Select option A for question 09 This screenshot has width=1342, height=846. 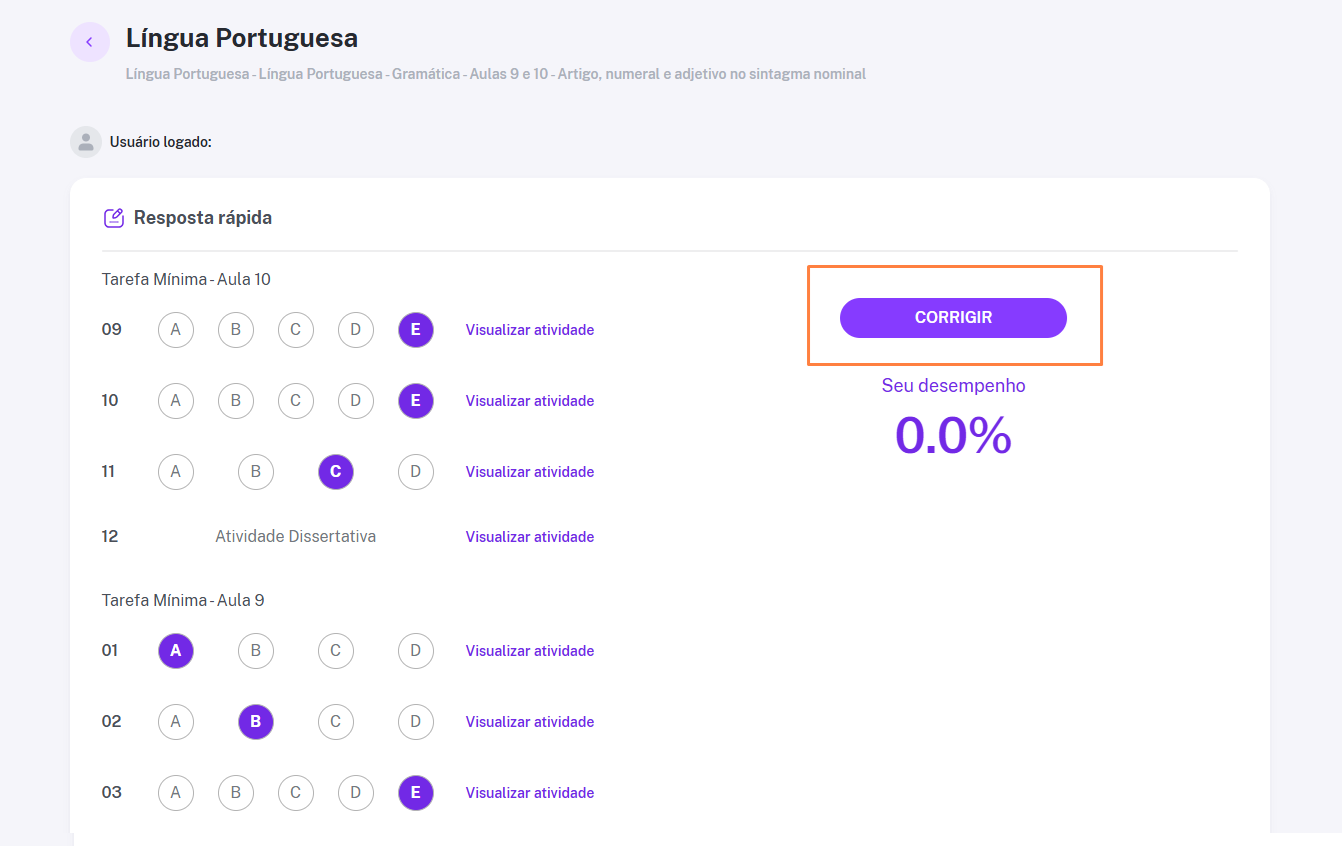point(176,330)
